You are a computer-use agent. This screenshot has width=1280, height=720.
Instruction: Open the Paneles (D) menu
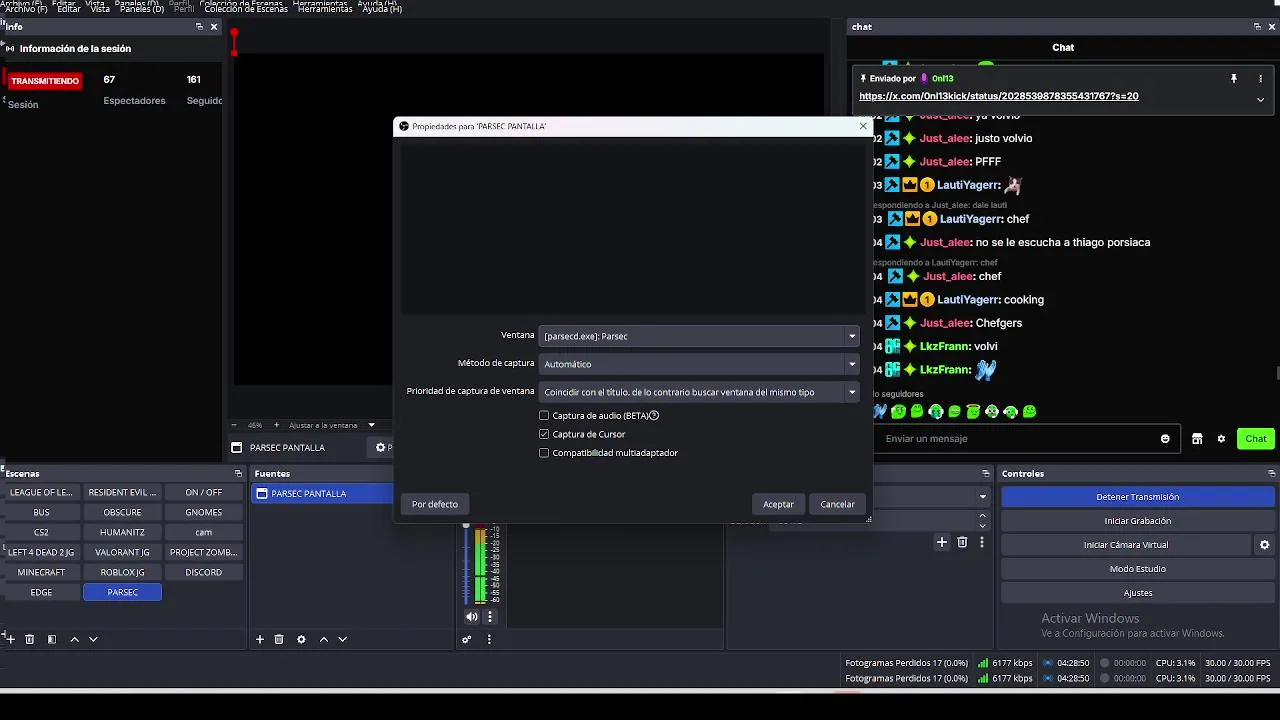(x=140, y=8)
